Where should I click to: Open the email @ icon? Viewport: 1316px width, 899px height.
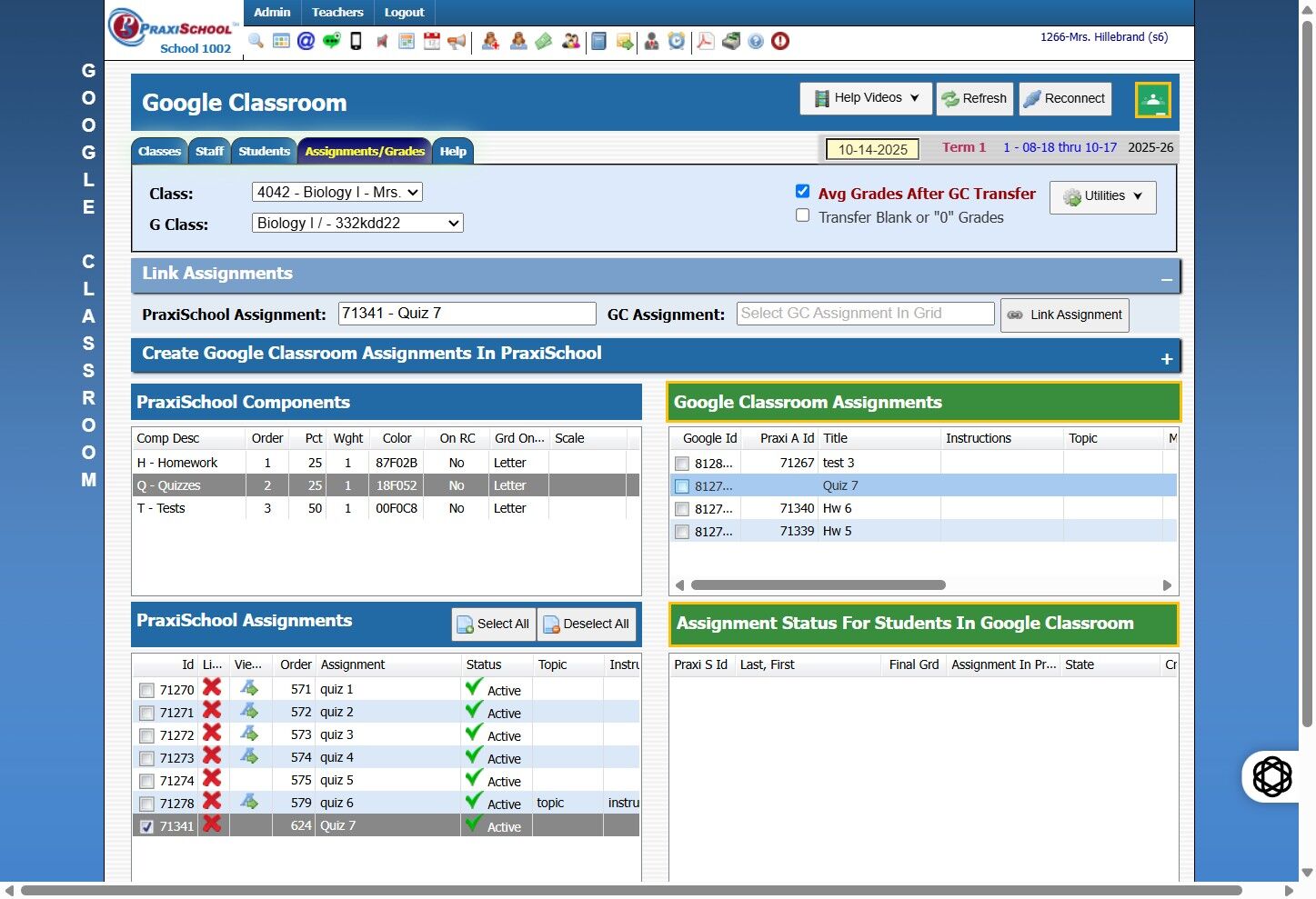point(306,41)
